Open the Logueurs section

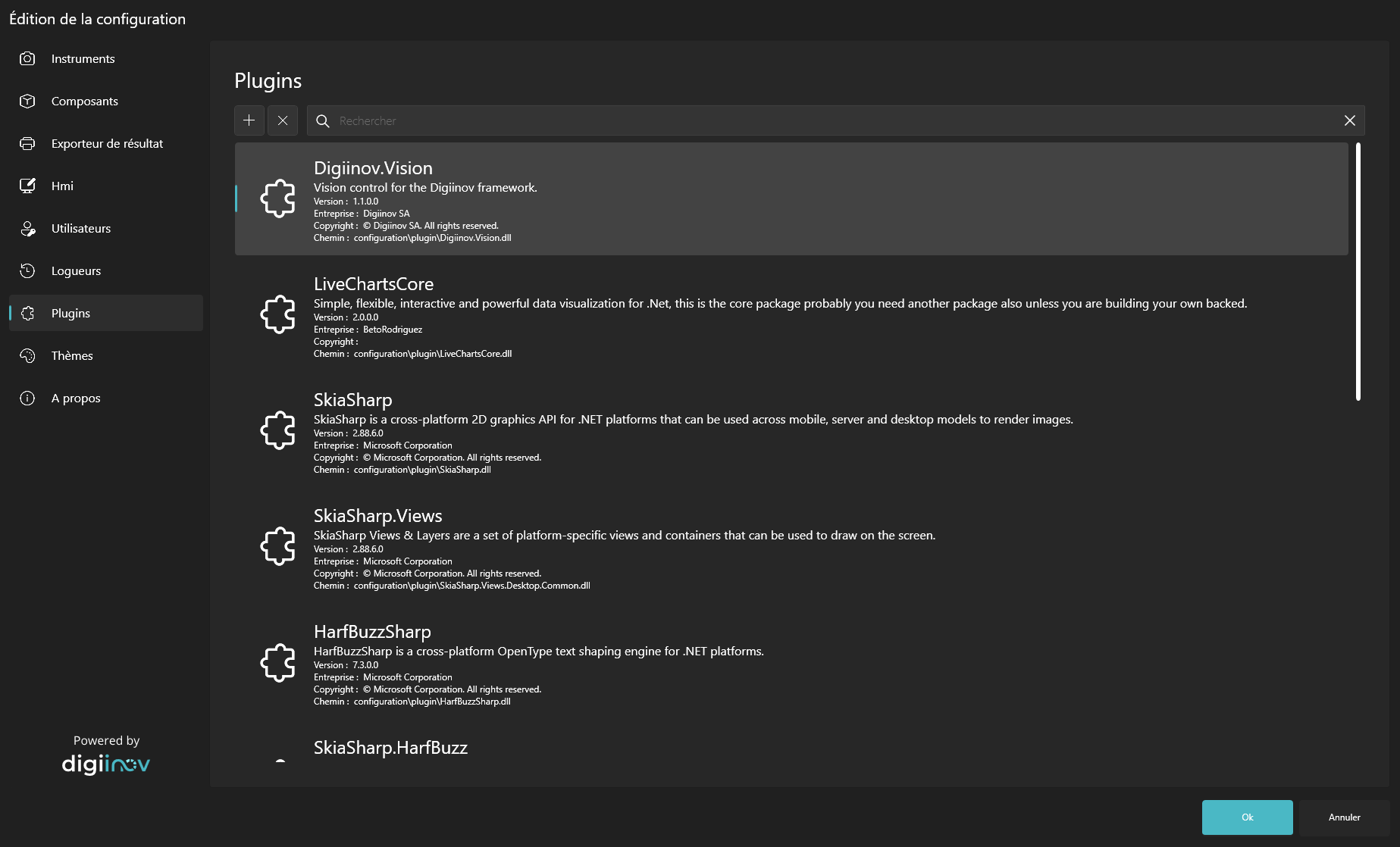coord(76,270)
